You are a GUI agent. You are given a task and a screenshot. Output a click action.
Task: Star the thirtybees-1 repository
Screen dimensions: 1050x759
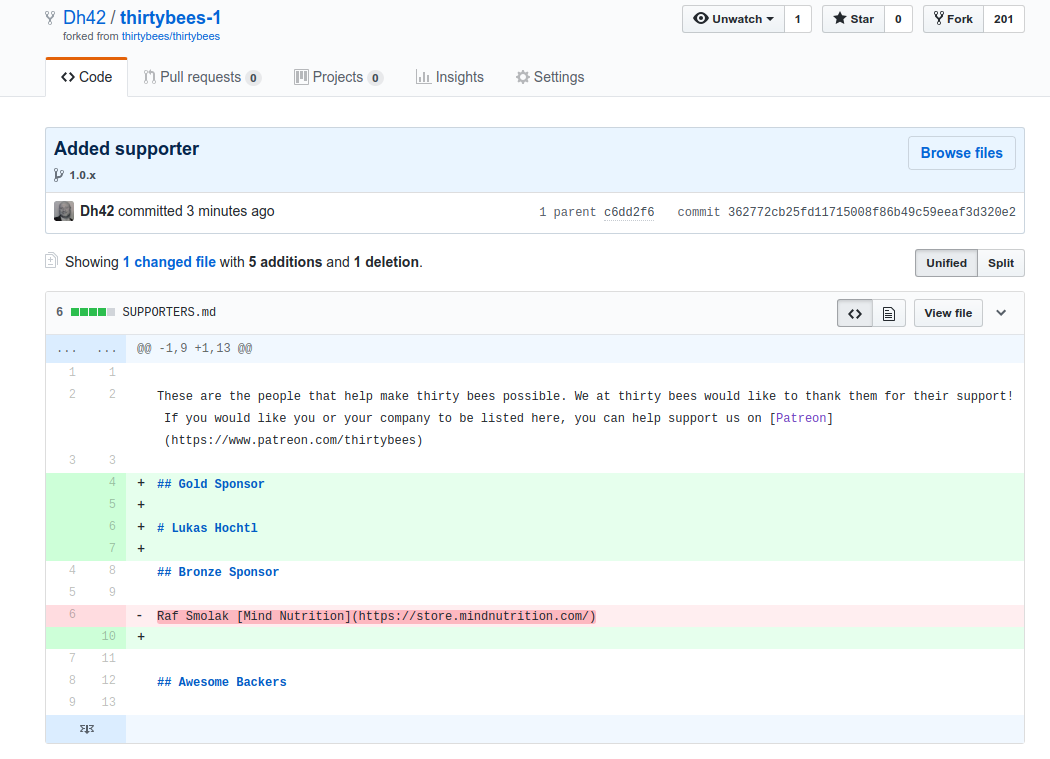click(x=853, y=19)
